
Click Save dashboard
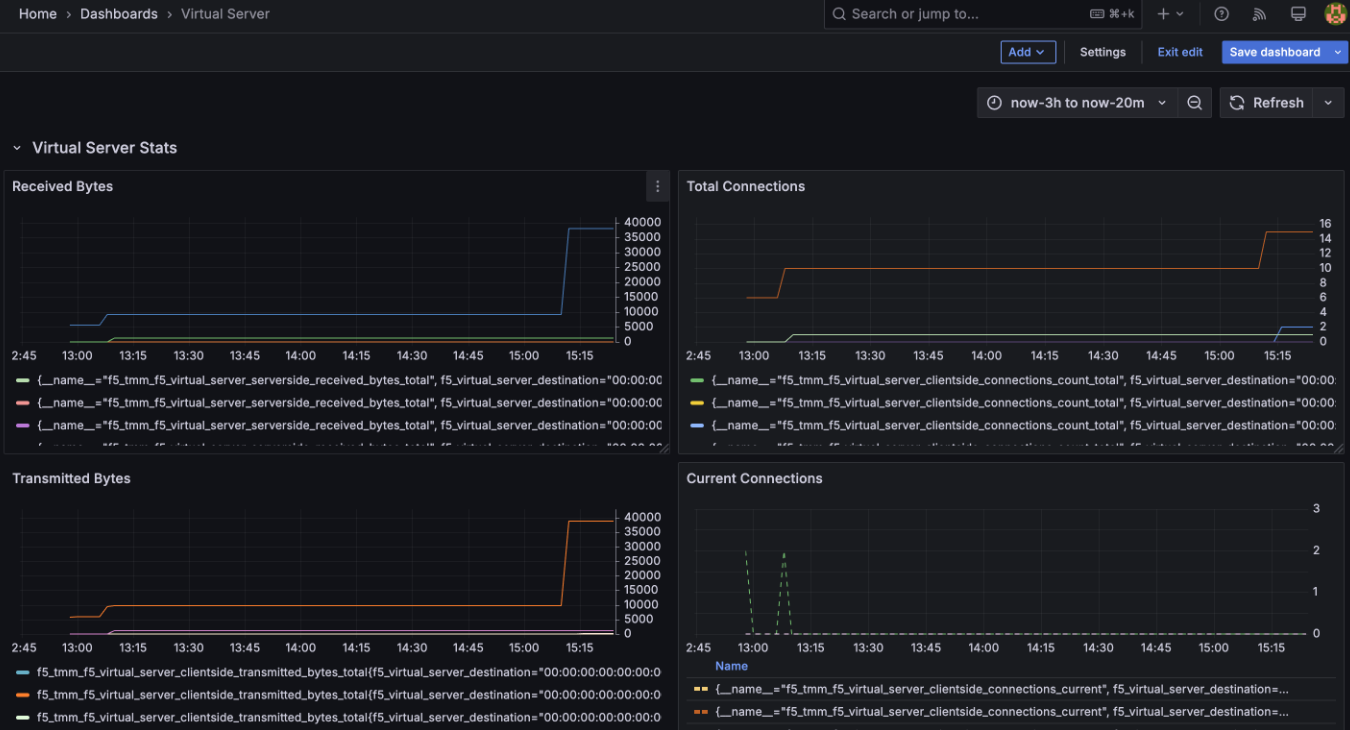1275,52
